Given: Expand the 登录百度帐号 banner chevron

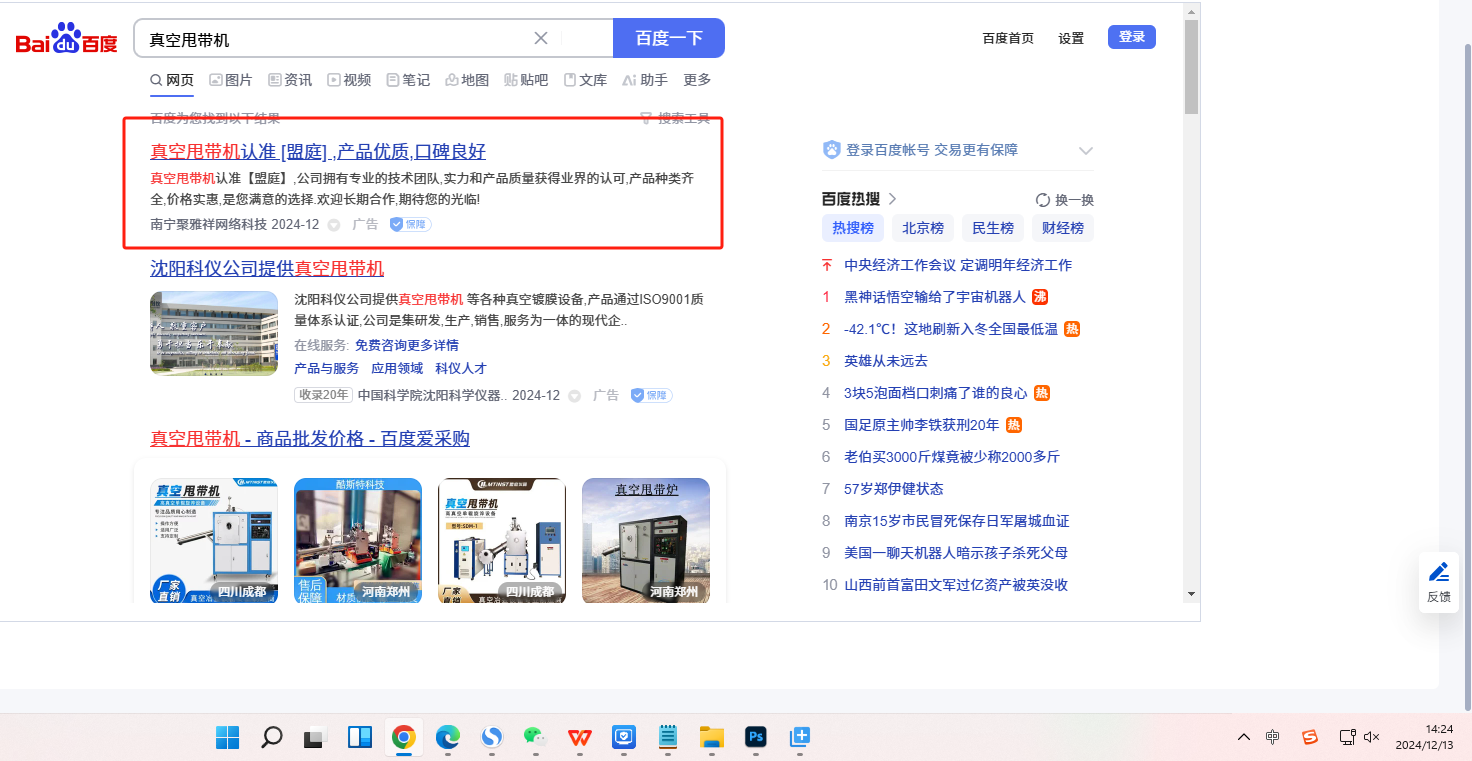Looking at the screenshot, I should click(1086, 150).
